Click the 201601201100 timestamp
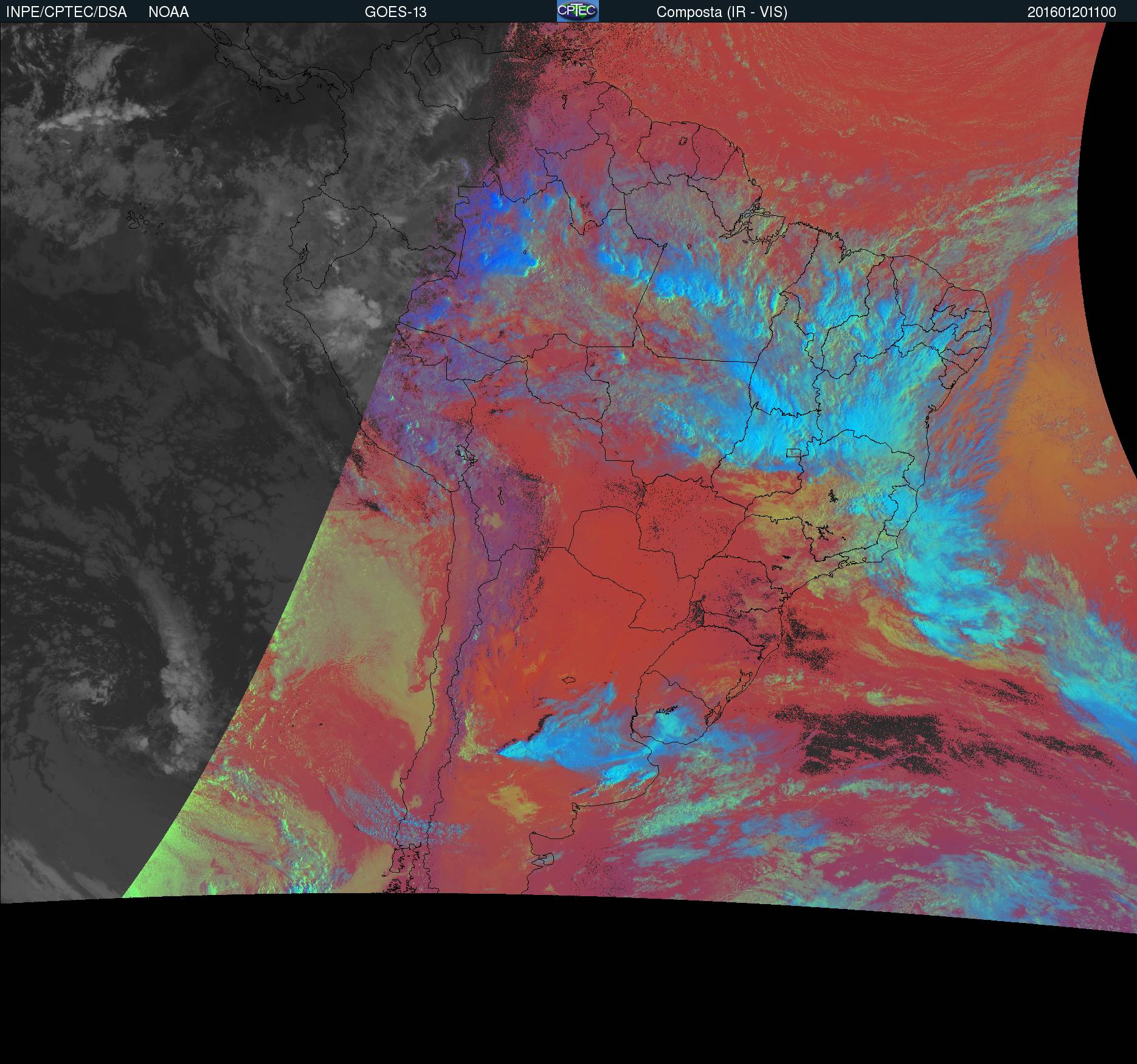This screenshot has height=1064, width=1137. click(1072, 12)
